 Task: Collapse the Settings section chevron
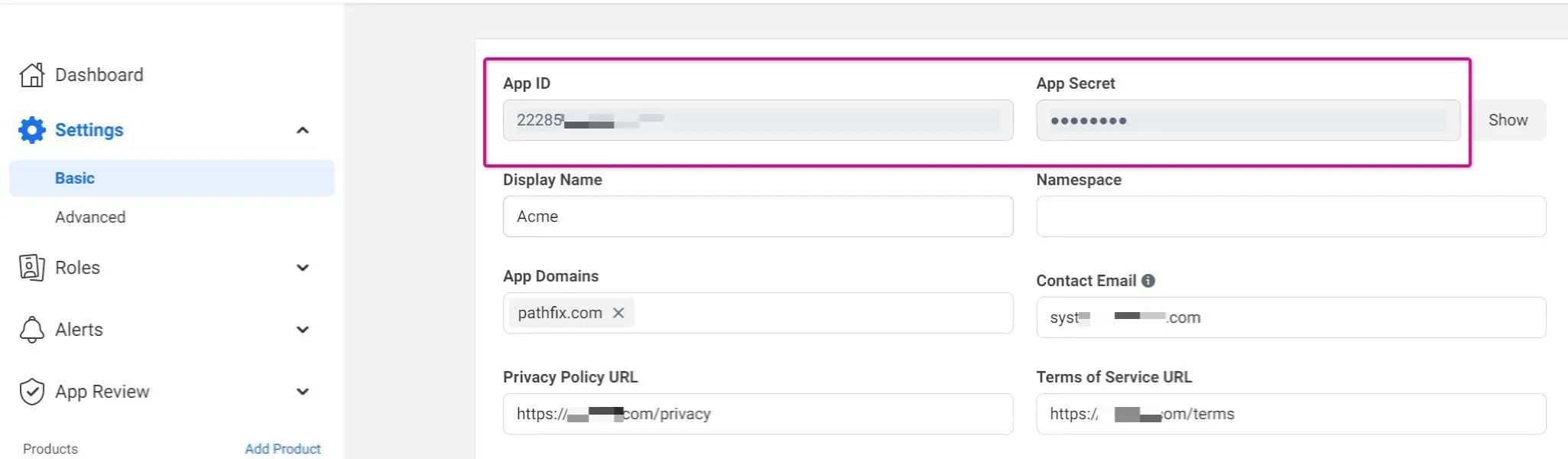click(x=303, y=130)
